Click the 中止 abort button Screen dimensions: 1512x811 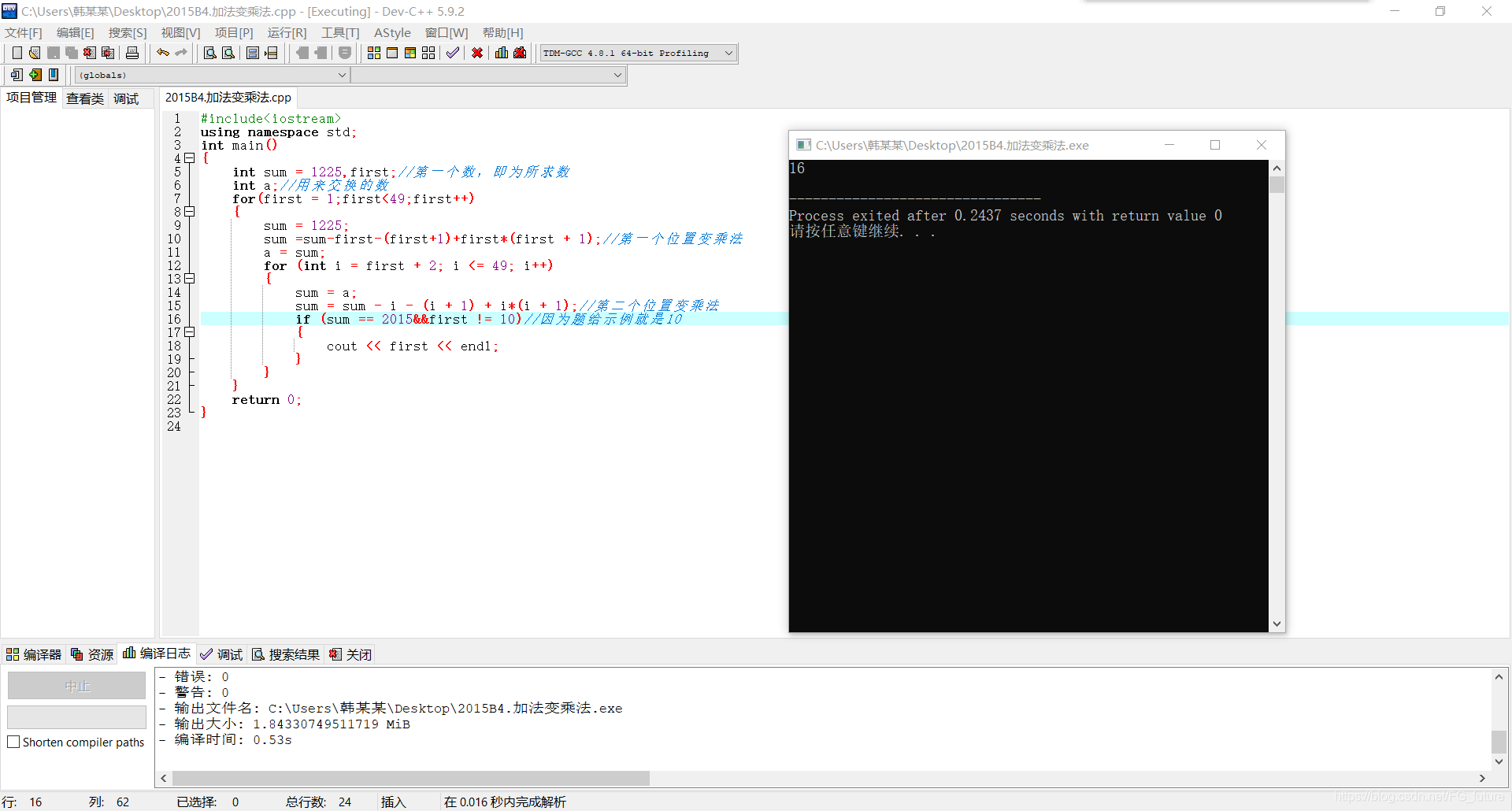point(76,686)
